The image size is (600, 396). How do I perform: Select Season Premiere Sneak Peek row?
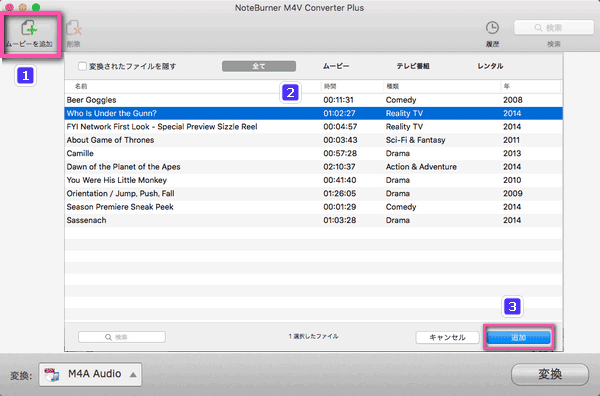click(x=313, y=207)
